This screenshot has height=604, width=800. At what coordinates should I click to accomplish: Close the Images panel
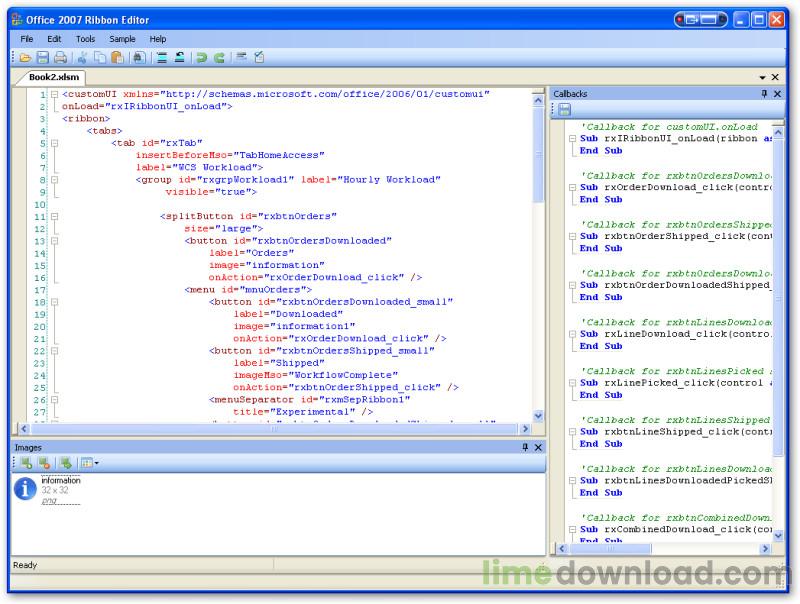[538, 448]
